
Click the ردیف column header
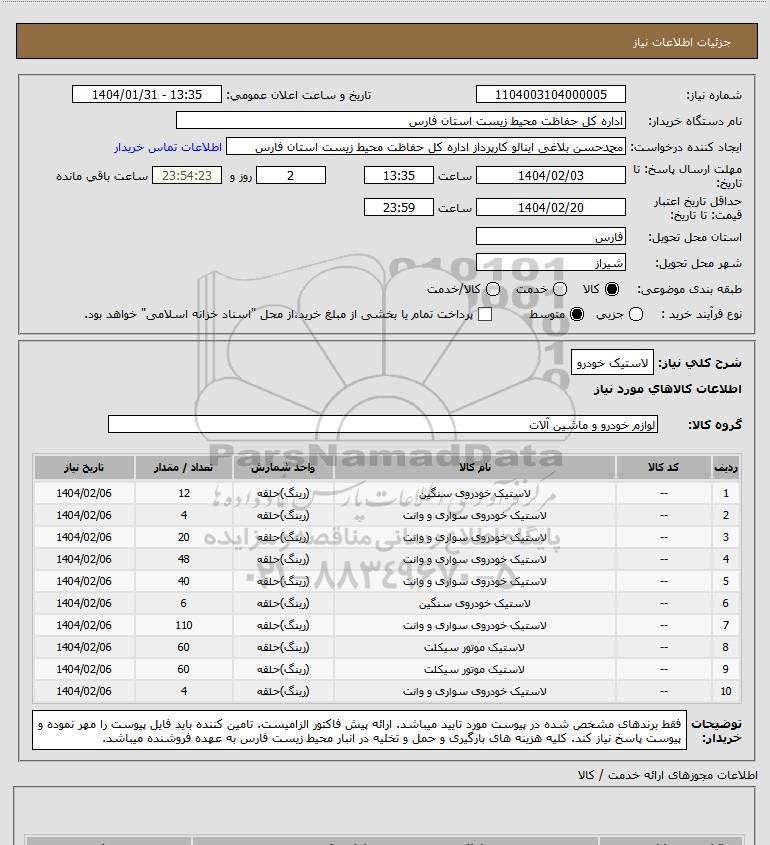point(725,467)
